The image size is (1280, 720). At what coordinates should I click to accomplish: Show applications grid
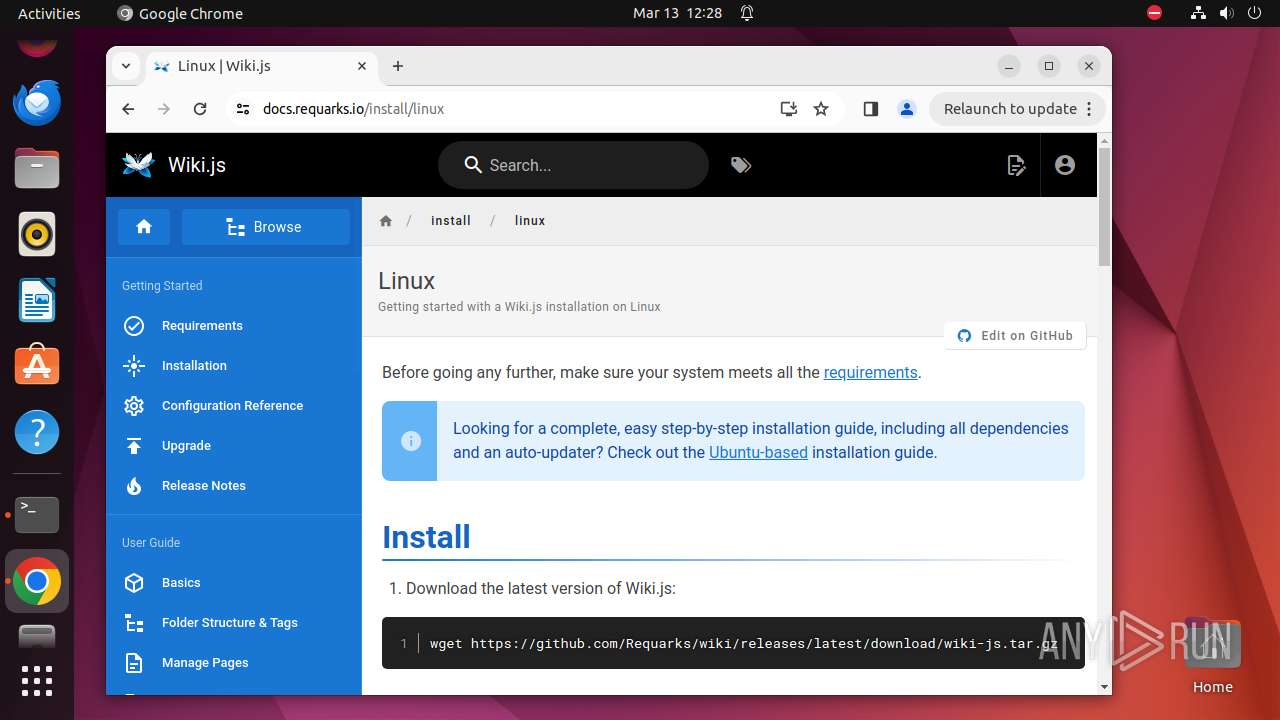coord(37,681)
